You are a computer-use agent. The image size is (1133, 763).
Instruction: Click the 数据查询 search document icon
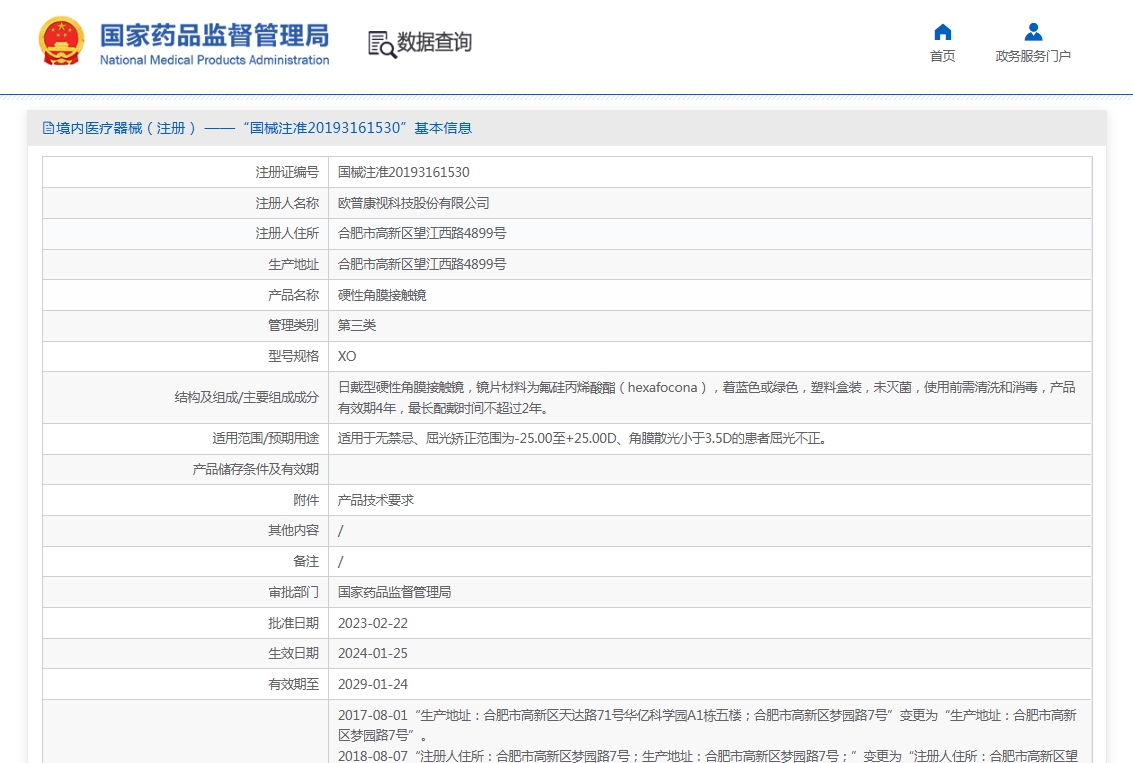382,44
